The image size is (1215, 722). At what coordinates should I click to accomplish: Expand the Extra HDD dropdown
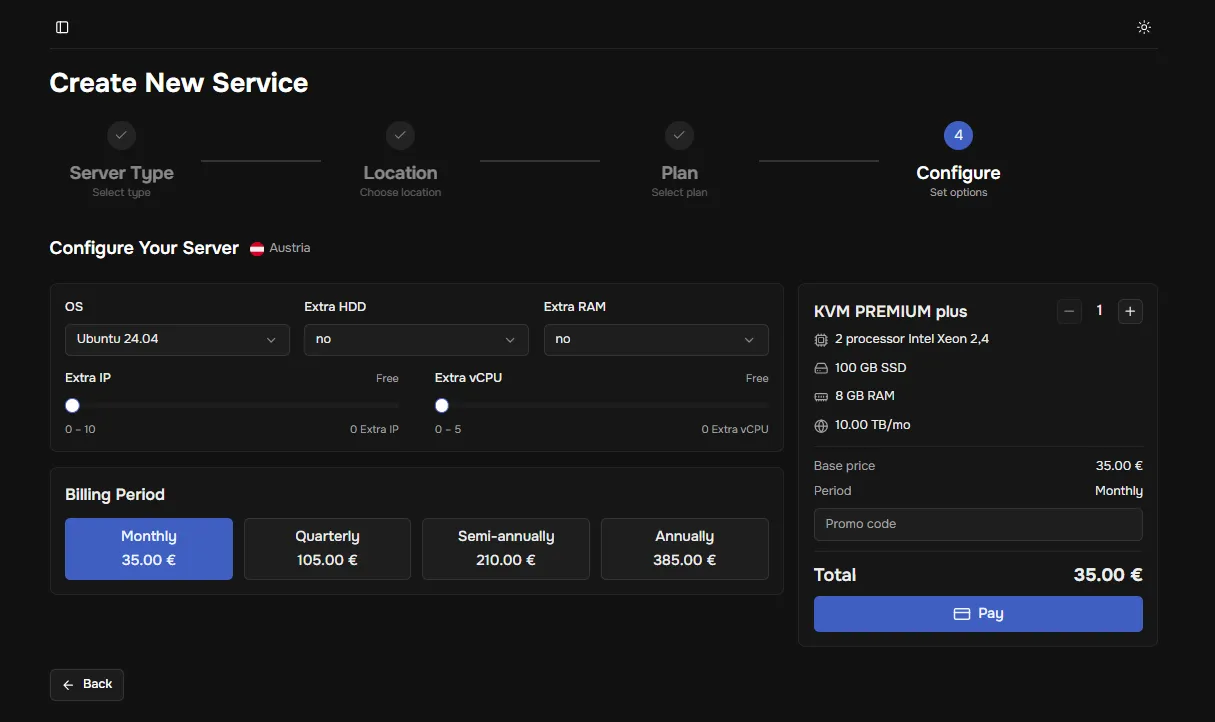(x=416, y=340)
